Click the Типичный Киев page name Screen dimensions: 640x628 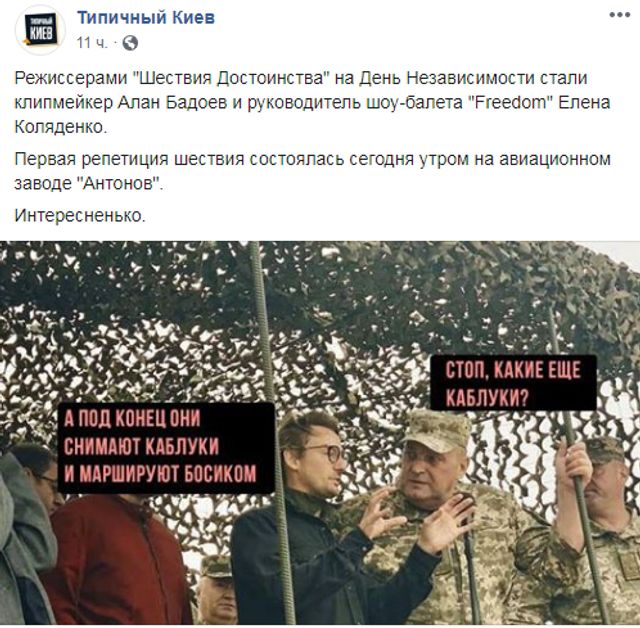[x=146, y=18]
